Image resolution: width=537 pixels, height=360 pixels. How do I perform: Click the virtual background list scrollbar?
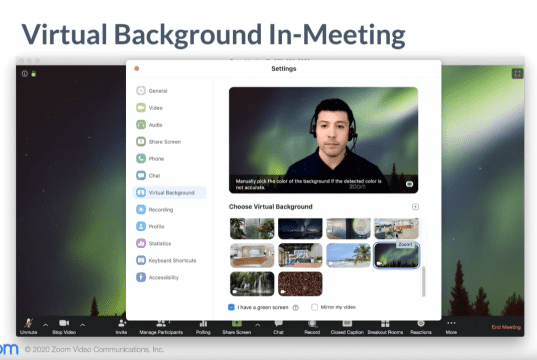coord(424,281)
